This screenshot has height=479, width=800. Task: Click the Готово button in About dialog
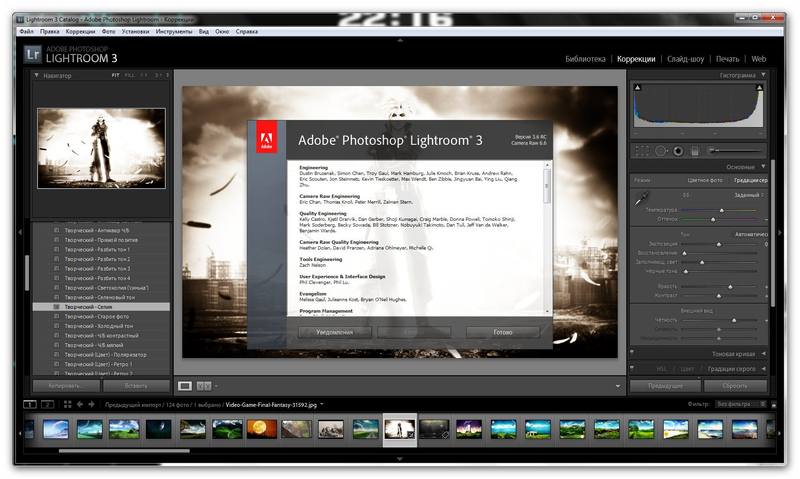[503, 332]
